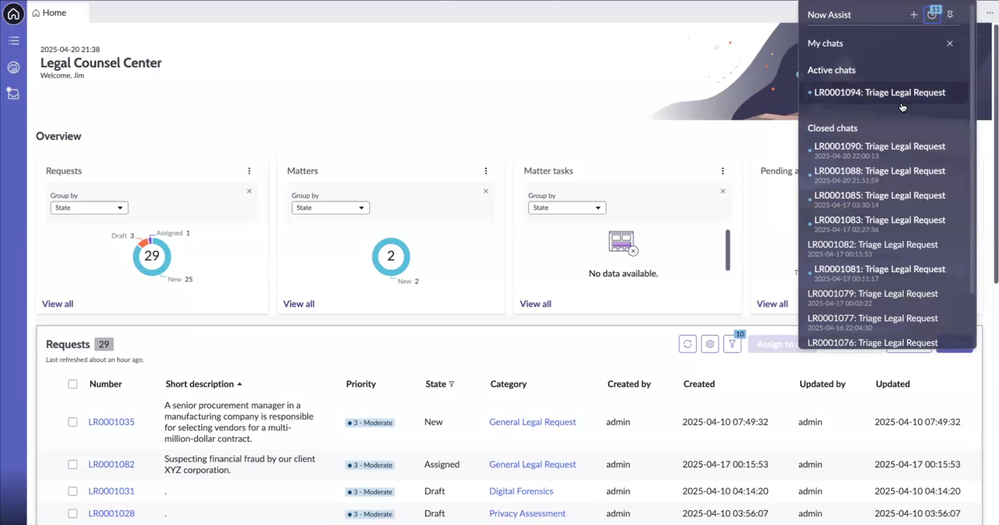Sort by the Created column header
This screenshot has width=999, height=525.
699,384
